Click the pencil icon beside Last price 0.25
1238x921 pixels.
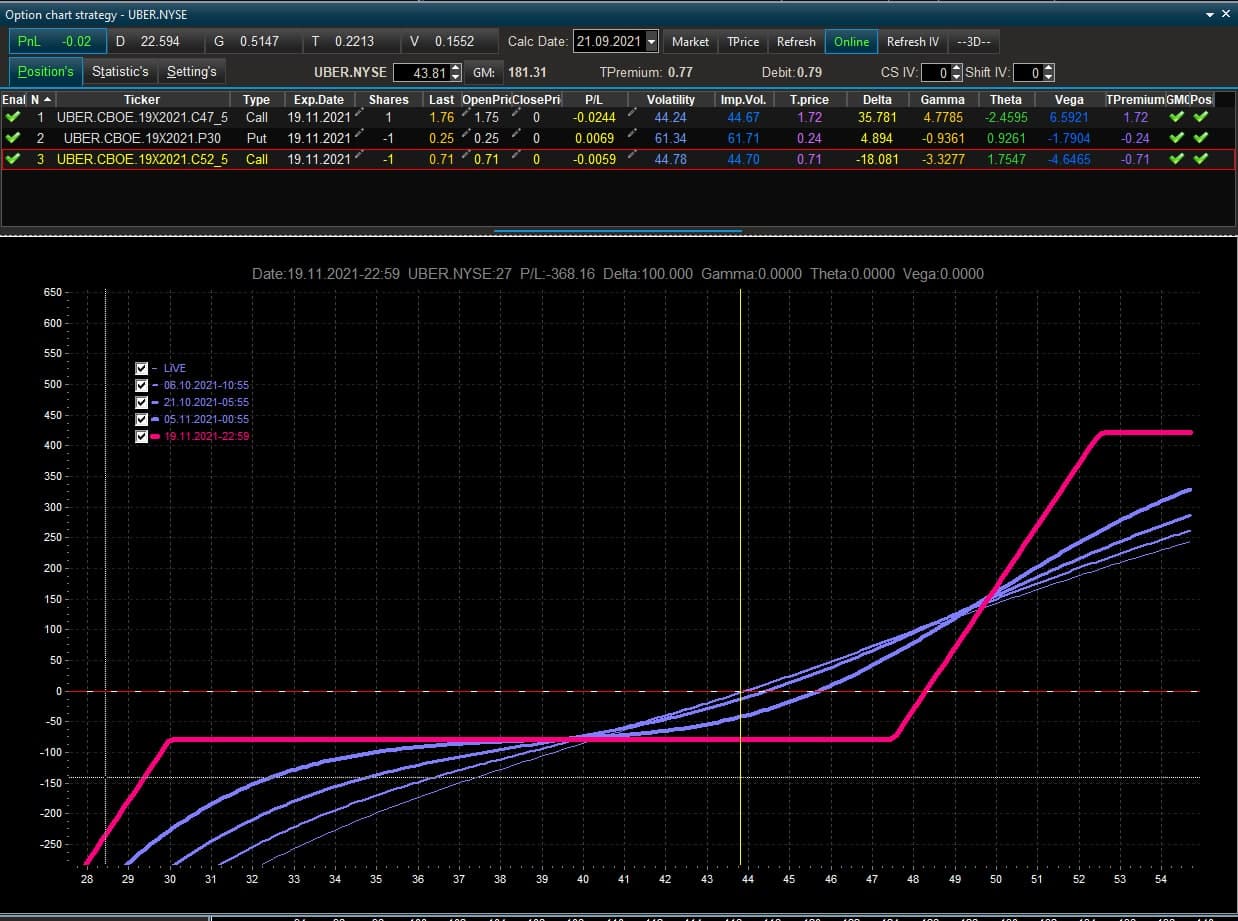coord(464,137)
